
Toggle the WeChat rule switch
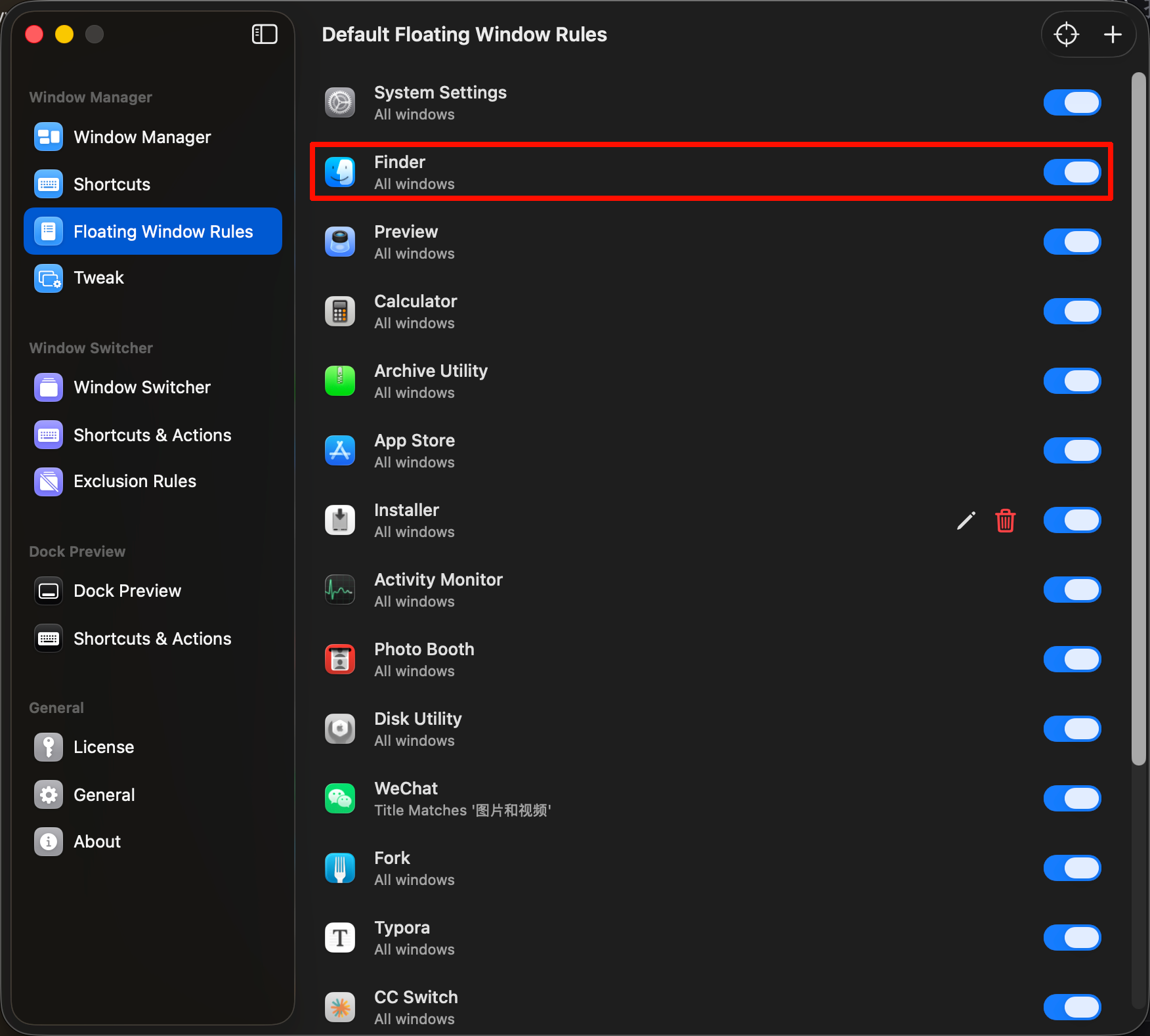[x=1072, y=798]
